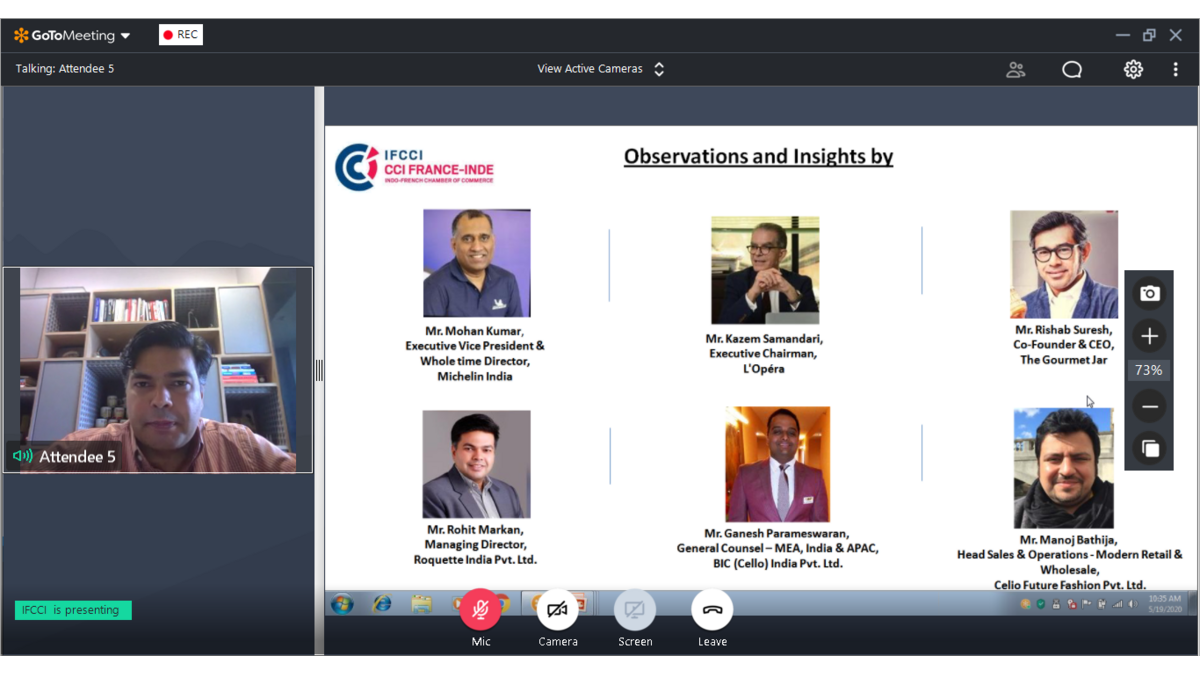The height and width of the screenshot is (675, 1200).
Task: Open the GoToMeeting dropdown menu
Action: (73, 35)
